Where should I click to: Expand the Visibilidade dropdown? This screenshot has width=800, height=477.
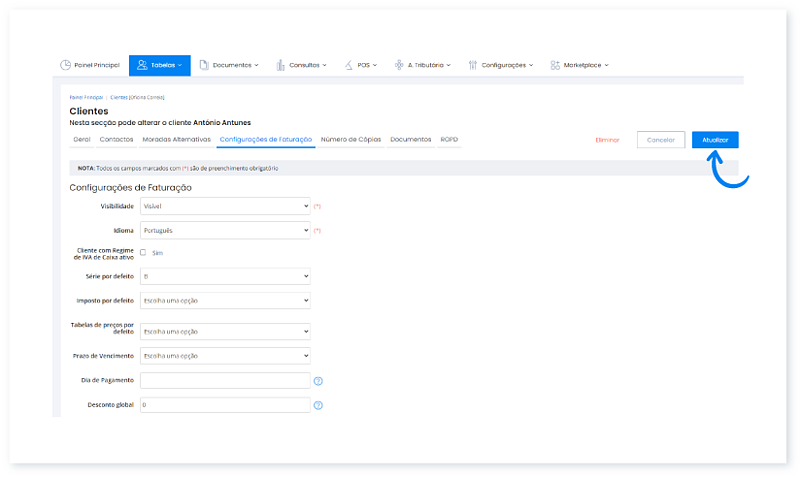pyautogui.click(x=225, y=205)
